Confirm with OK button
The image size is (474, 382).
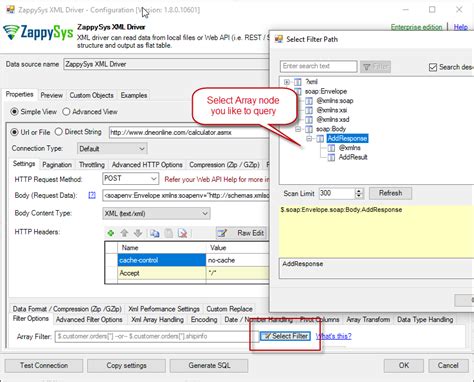pos(404,366)
